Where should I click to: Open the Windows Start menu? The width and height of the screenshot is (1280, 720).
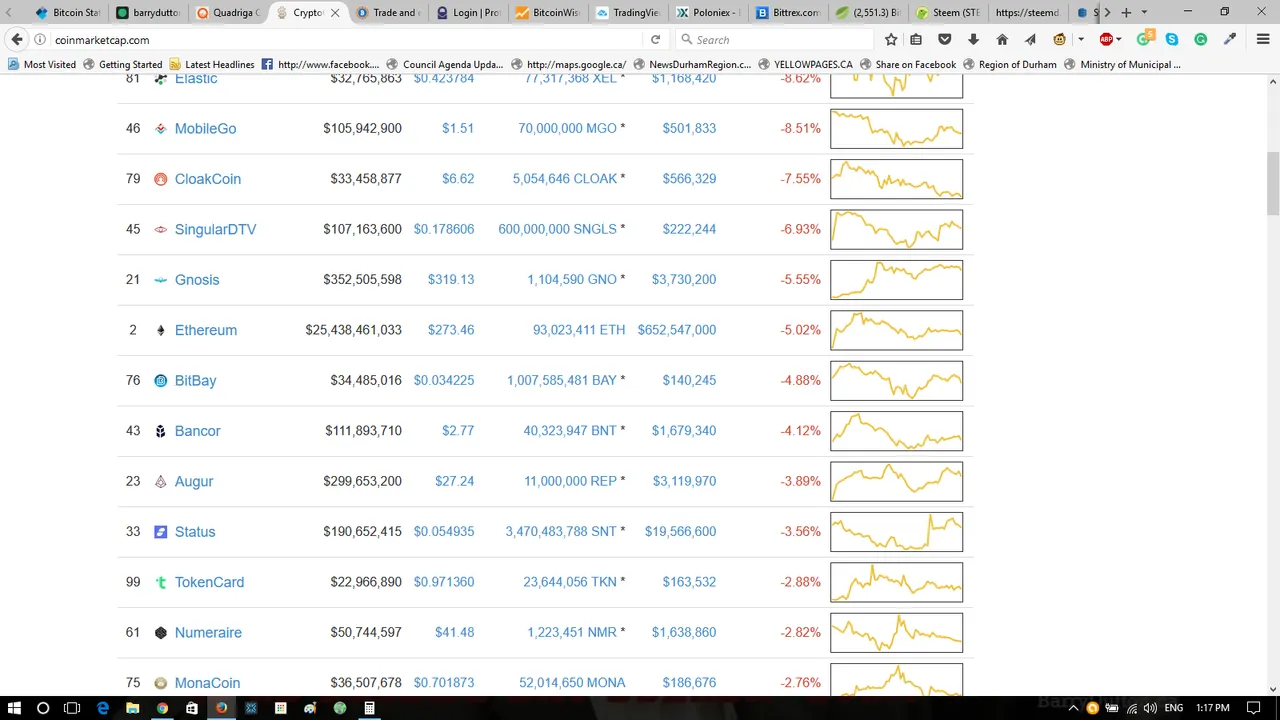click(x=14, y=708)
